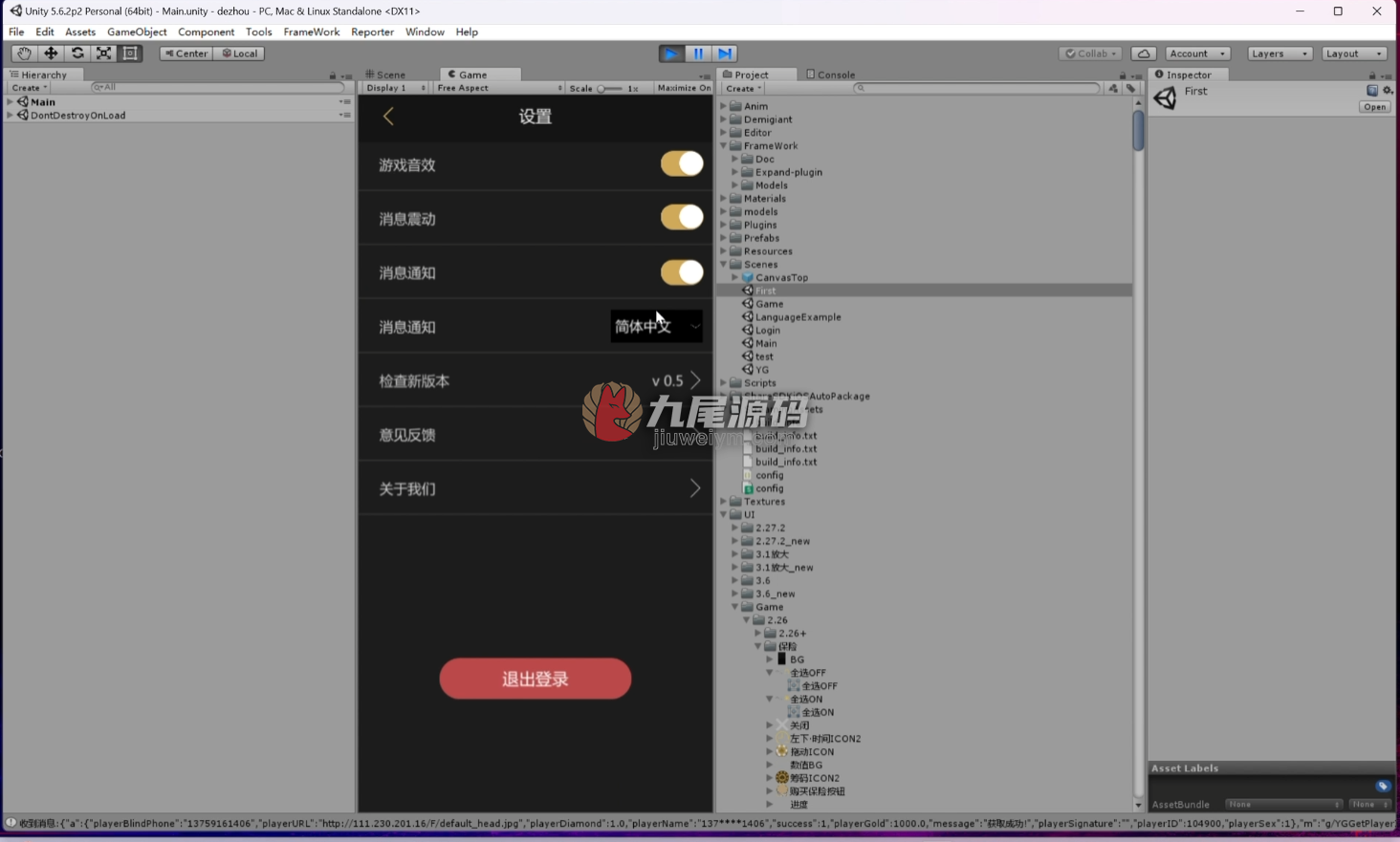Viewport: 1400px width, 842px height.
Task: Click the Inspector lock icon
Action: coord(1372,76)
